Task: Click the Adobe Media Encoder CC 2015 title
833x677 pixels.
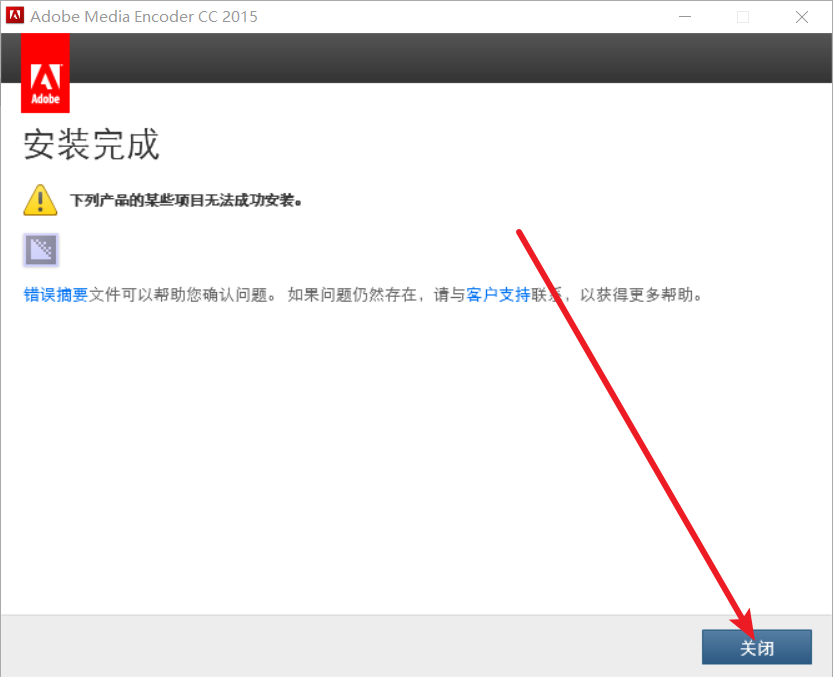Action: (144, 16)
